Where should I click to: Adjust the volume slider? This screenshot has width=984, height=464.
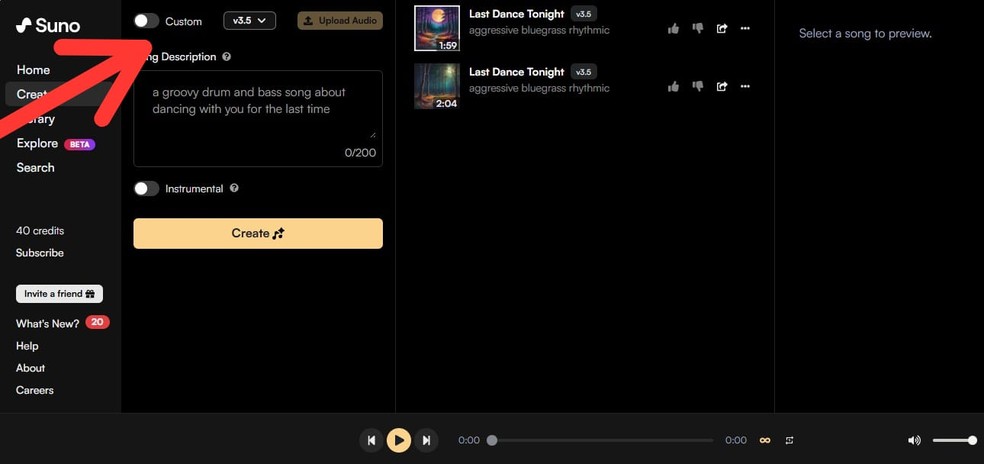point(954,441)
